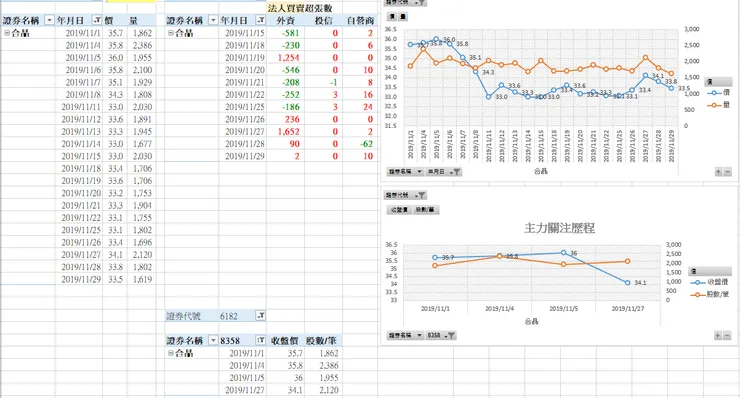
Task: Select 外資 value -581 cell
Action: (286, 33)
